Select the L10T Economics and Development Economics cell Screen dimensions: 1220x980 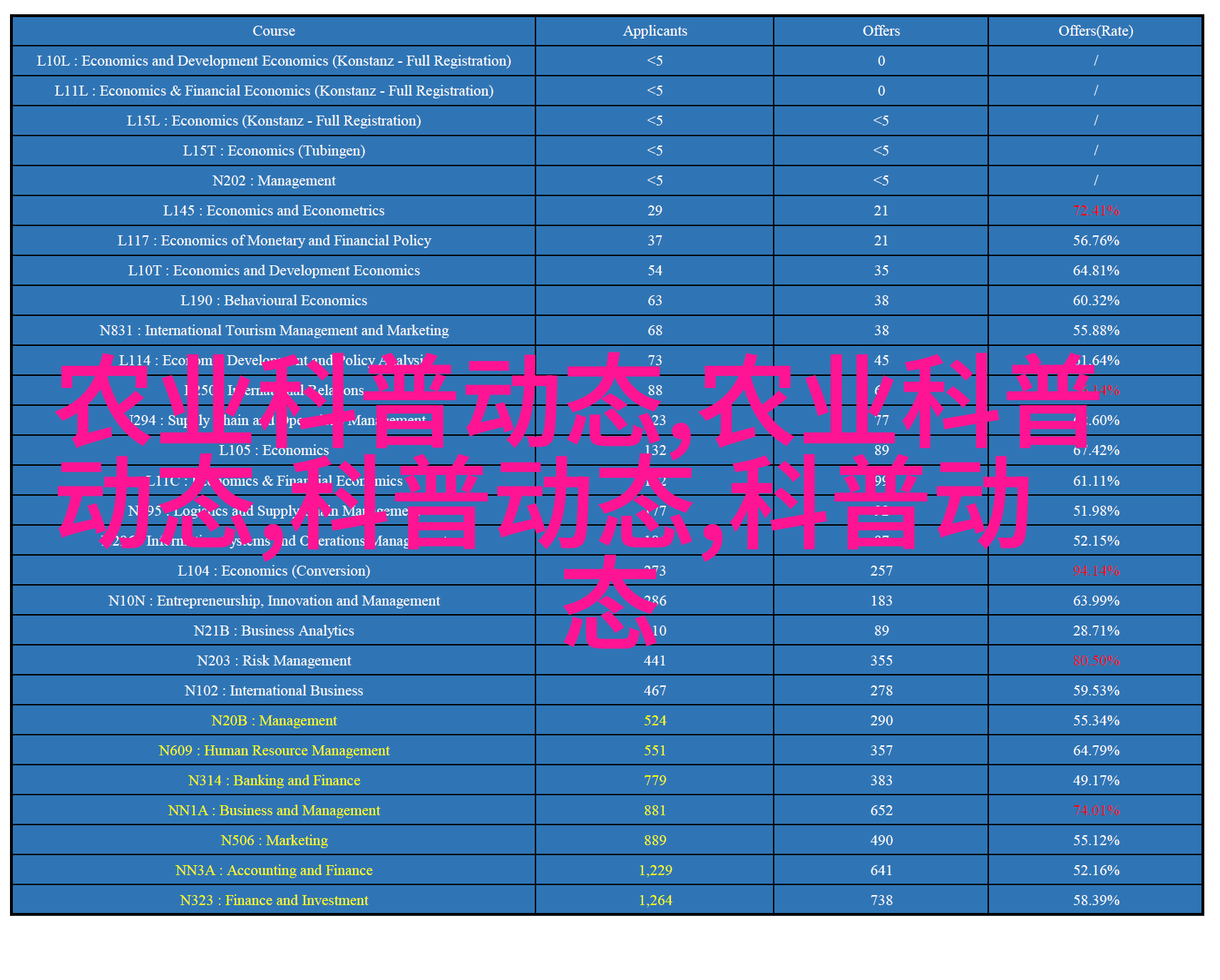coord(273,270)
